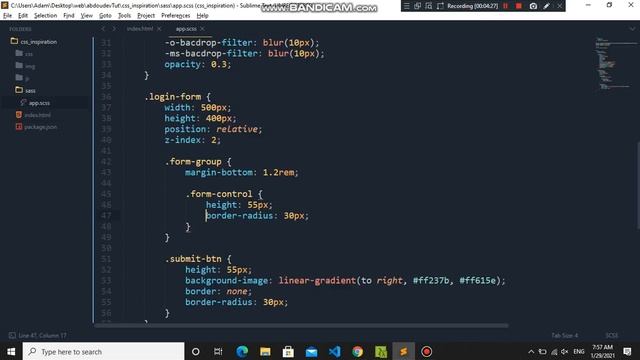Viewport: 640px width, 360px height.
Task: Open Sublime Text taskbar icon
Action: pyautogui.click(x=404, y=351)
